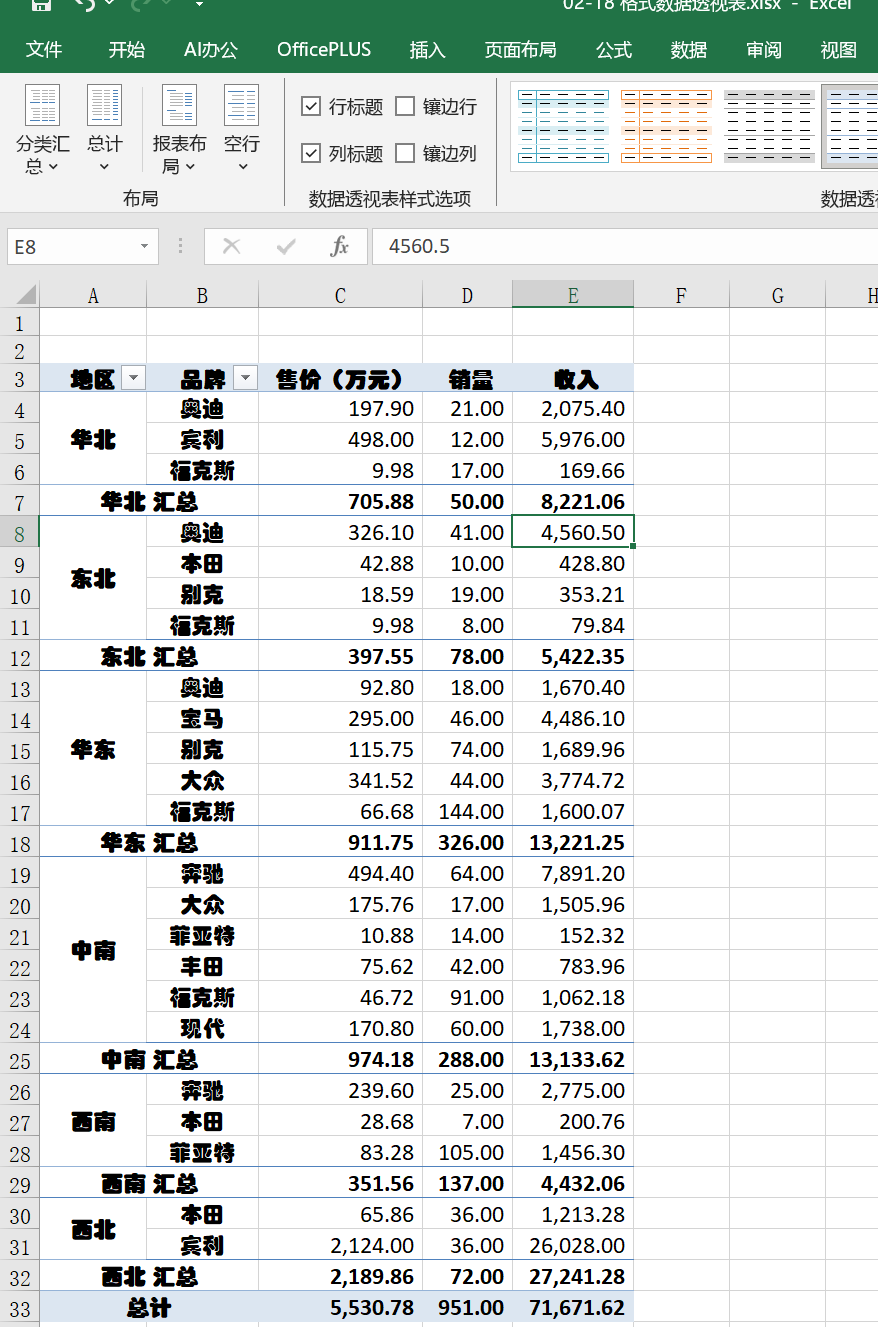The width and height of the screenshot is (878, 1327).
Task: Open the 品牌 filter dropdown button
Action: [245, 378]
